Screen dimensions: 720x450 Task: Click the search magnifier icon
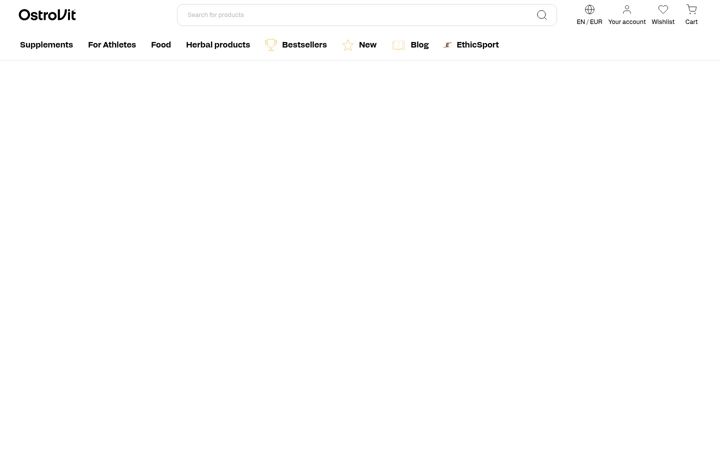(x=542, y=15)
